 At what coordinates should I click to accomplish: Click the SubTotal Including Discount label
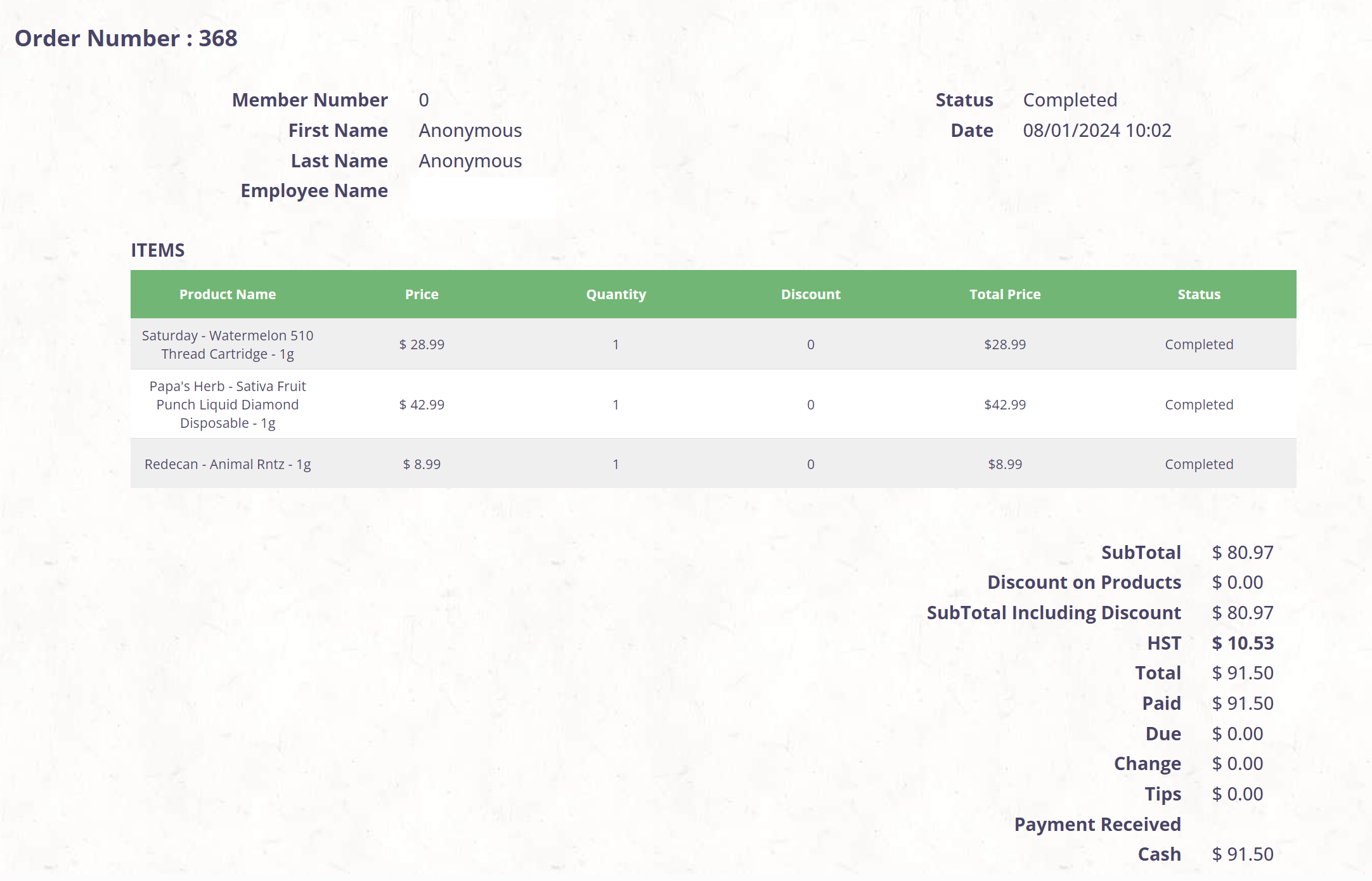click(1054, 613)
